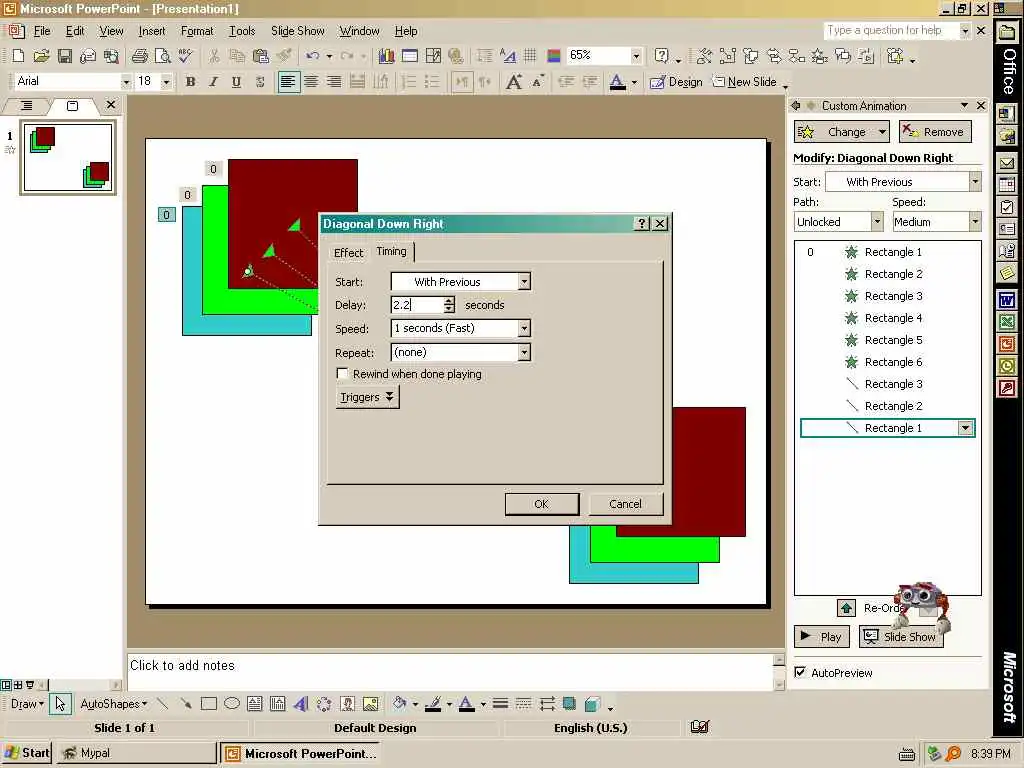
Task: Insert WordArt from the drawing toolbar
Action: click(300, 704)
